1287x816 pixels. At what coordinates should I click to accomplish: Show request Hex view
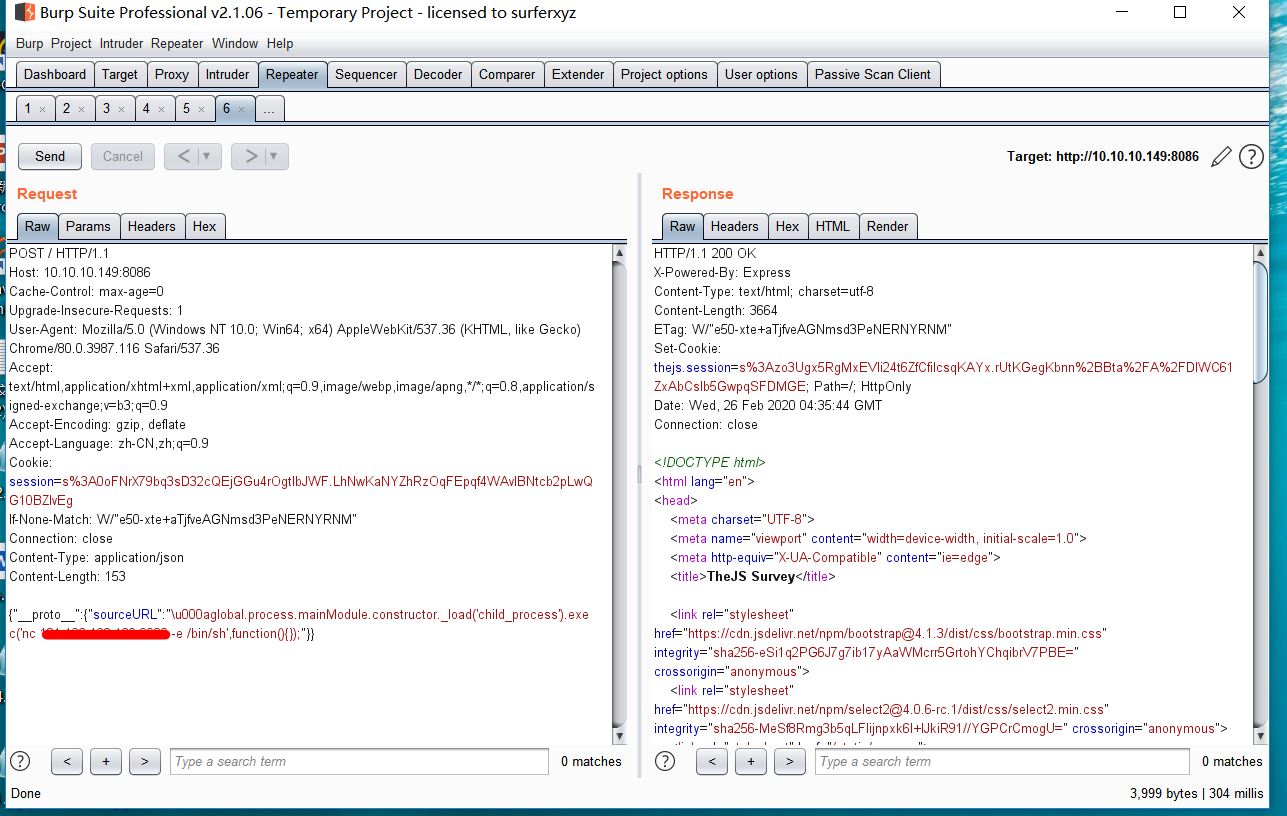pyautogui.click(x=205, y=226)
